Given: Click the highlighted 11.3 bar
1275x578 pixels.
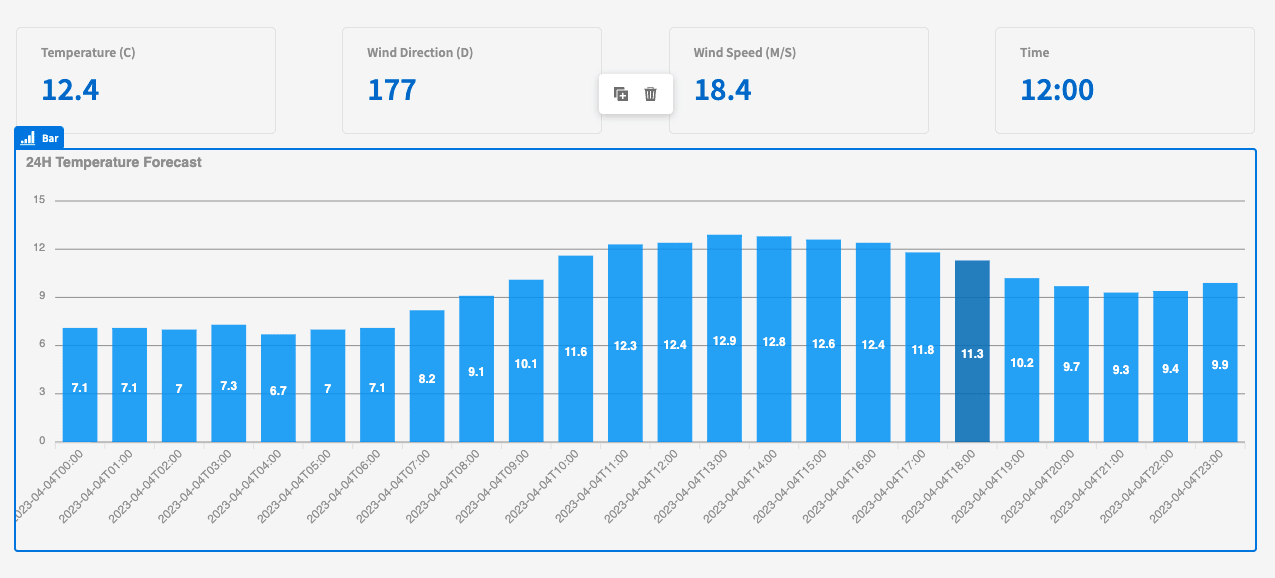Looking at the screenshot, I should pos(972,351).
